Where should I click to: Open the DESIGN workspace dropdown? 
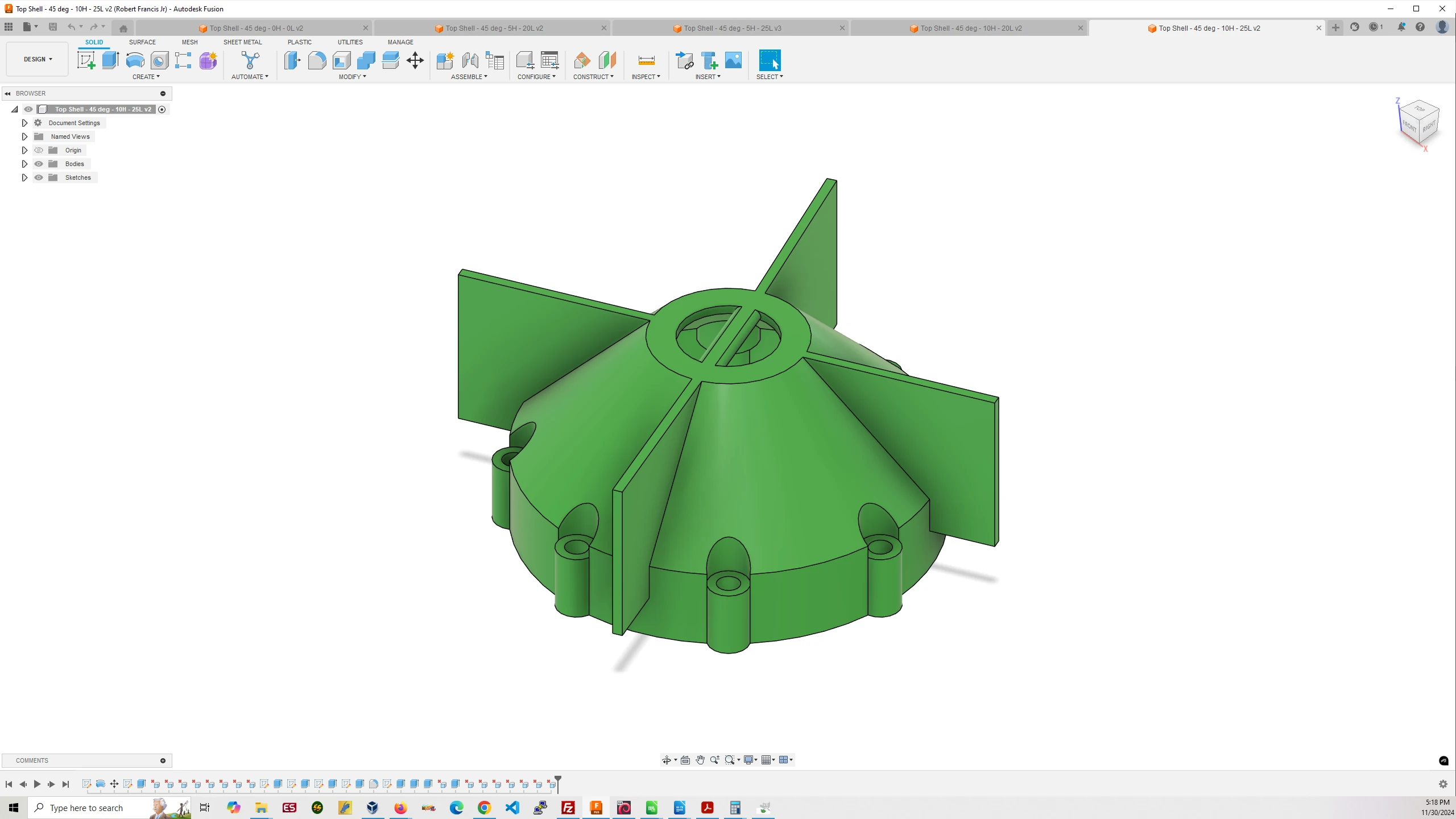(x=38, y=59)
